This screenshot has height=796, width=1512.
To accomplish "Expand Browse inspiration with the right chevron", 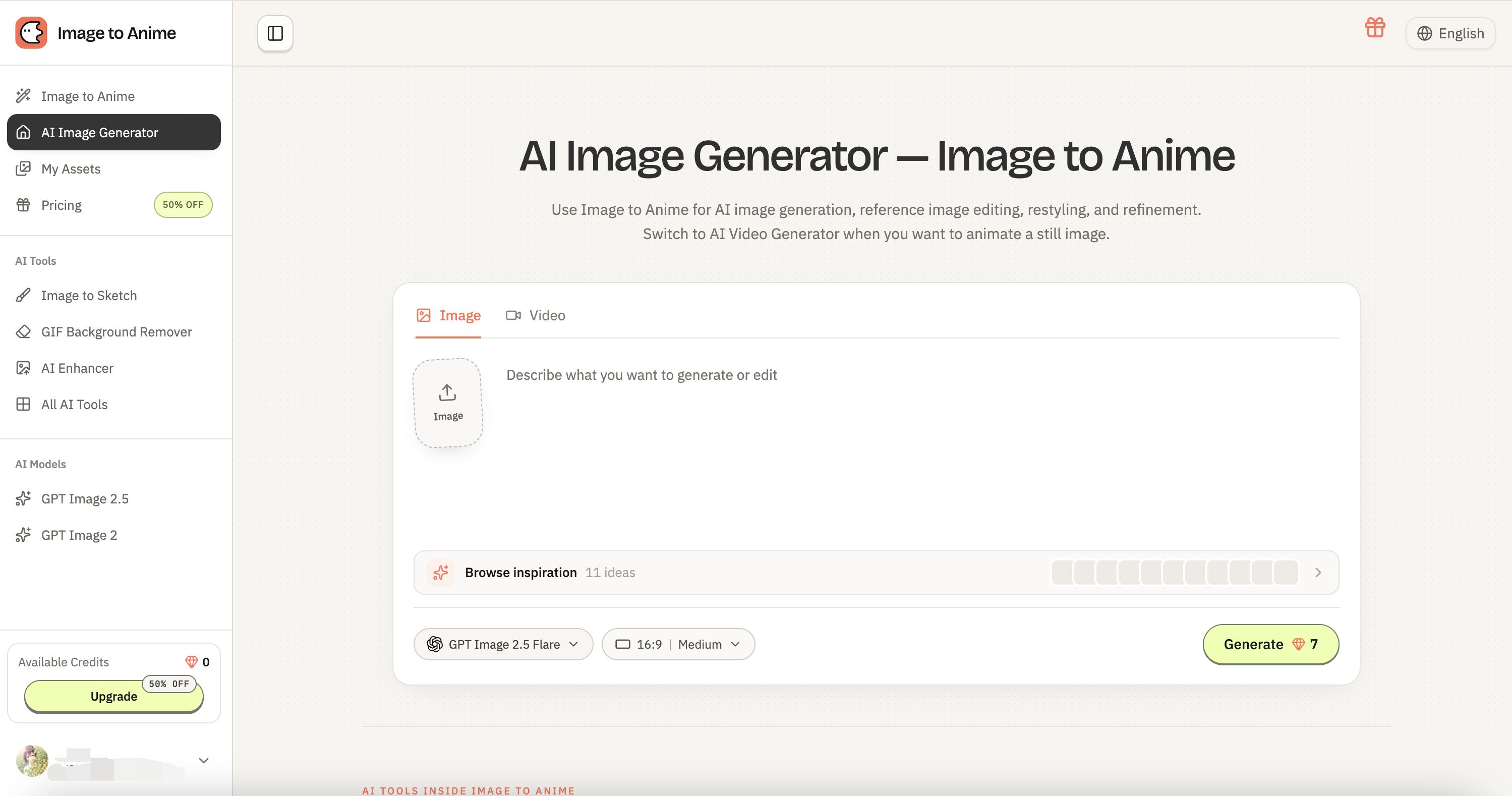I will click(1318, 573).
